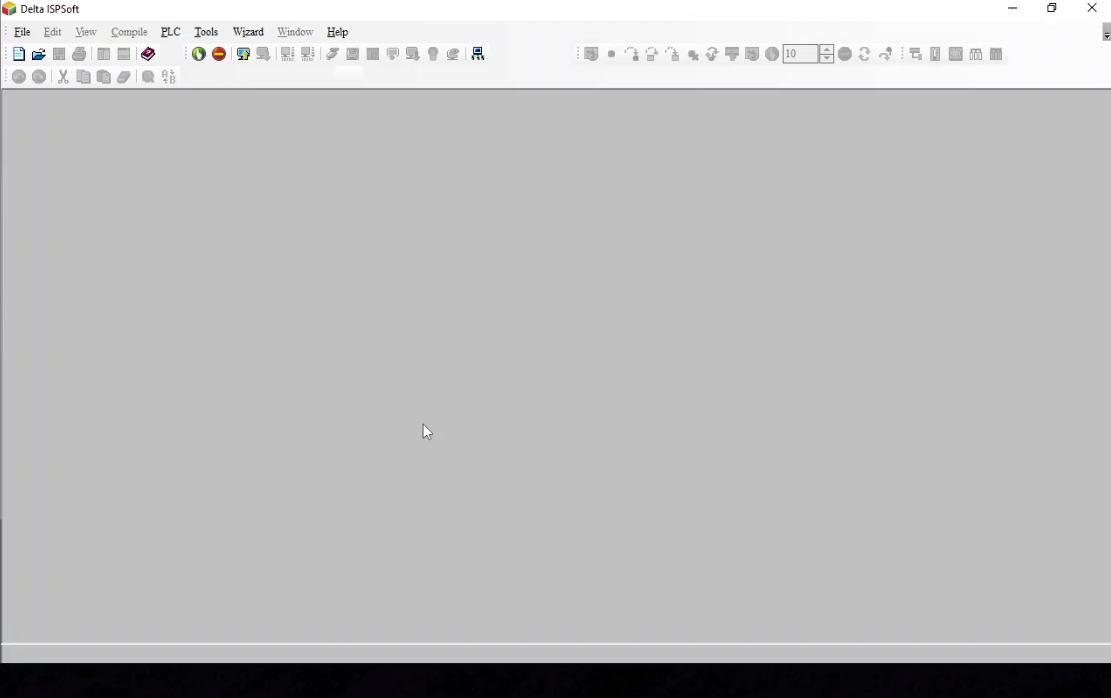Click the Open Project folder icon
Viewport: 1111px width, 698px height.
39,54
